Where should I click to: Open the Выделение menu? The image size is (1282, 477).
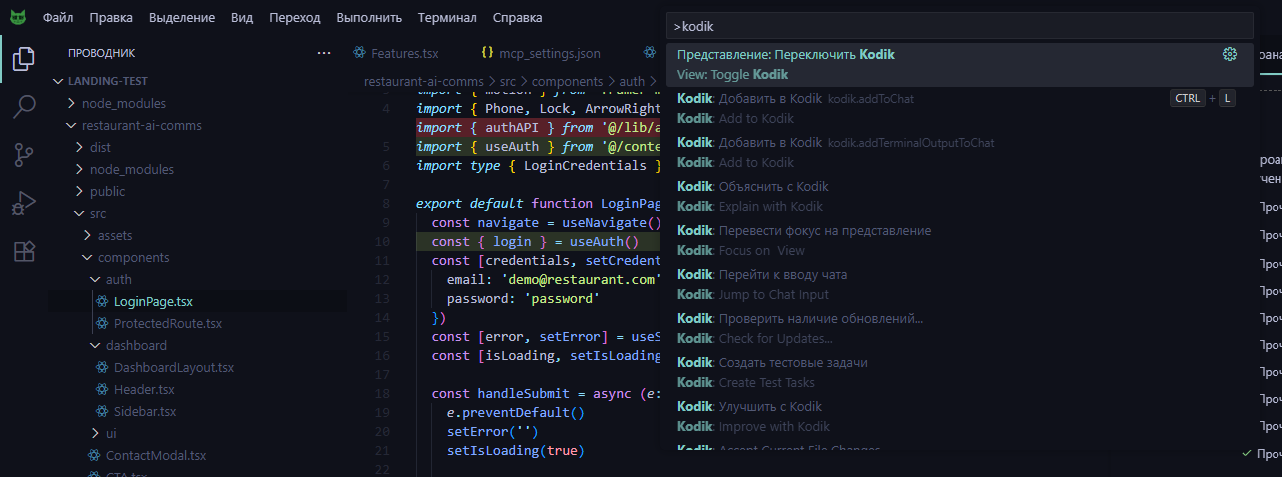pos(182,17)
